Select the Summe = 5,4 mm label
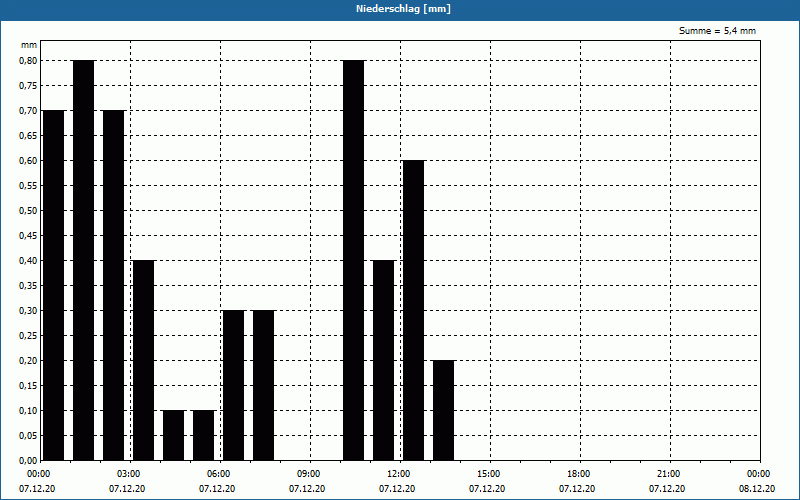The height and width of the screenshot is (500, 800). tap(717, 31)
